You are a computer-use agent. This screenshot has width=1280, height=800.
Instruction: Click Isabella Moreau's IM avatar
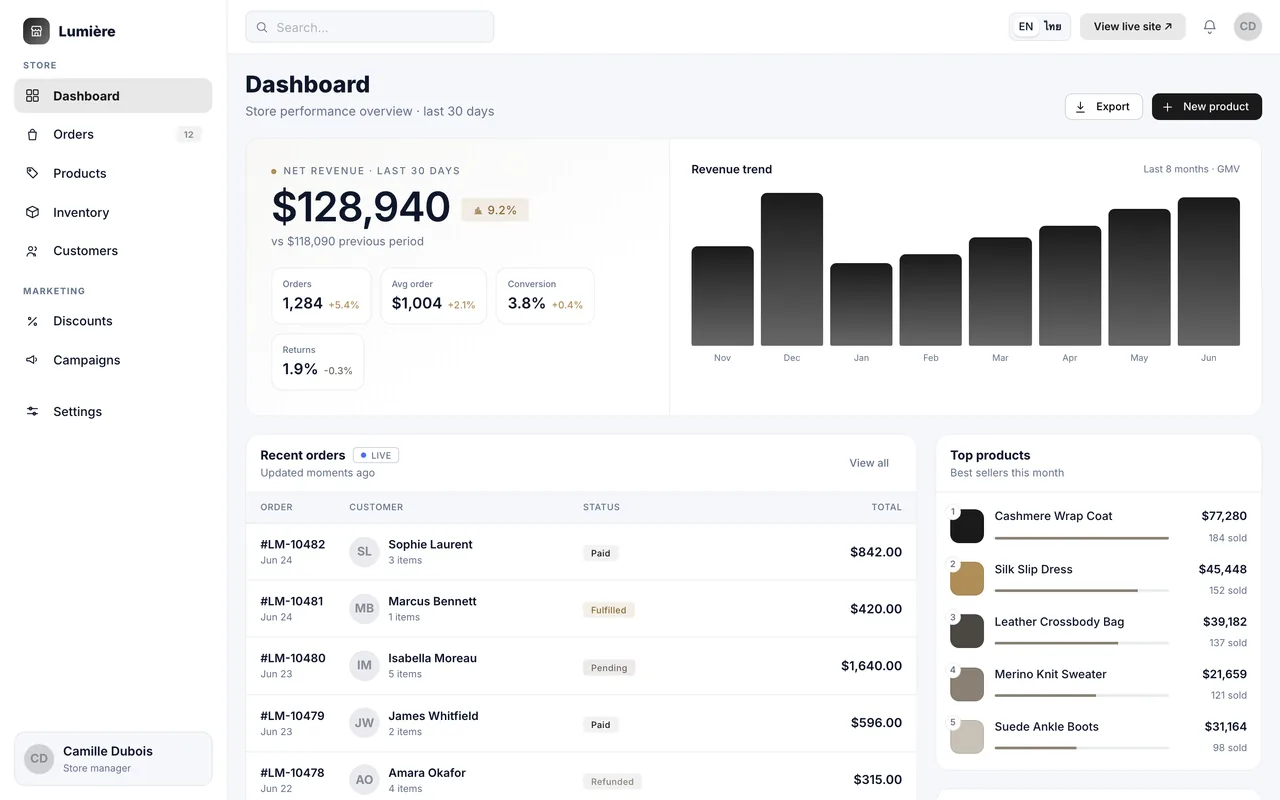(x=364, y=666)
